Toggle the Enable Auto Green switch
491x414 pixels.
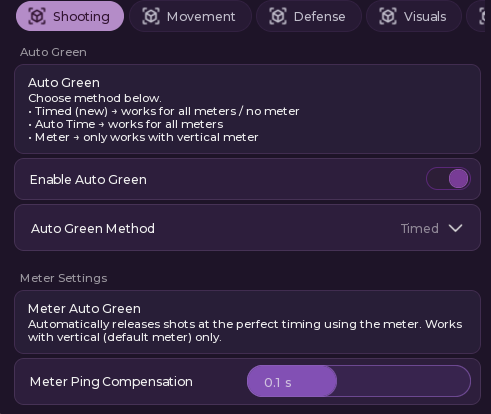coord(448,179)
